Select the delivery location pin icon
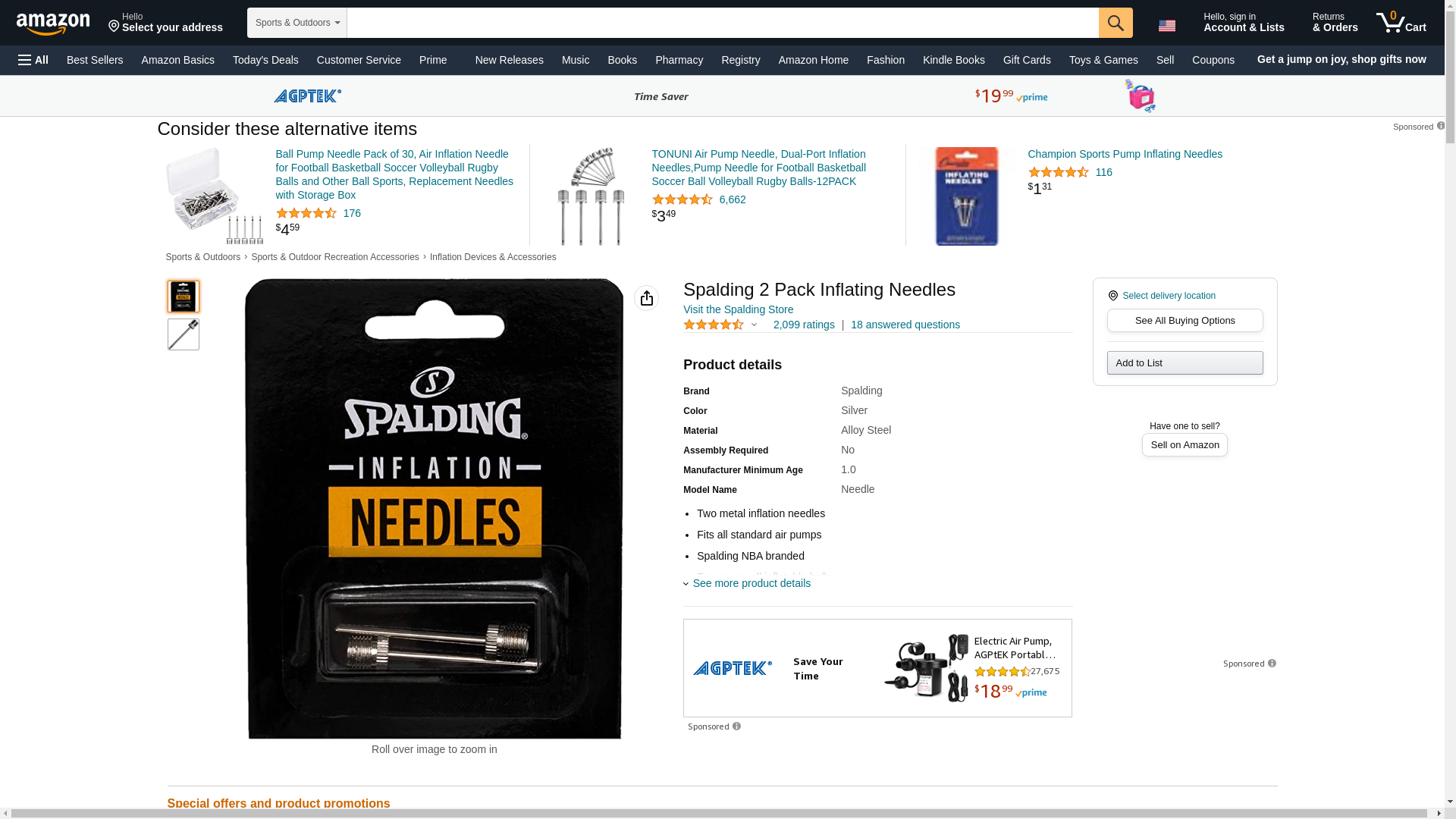 point(1112,296)
